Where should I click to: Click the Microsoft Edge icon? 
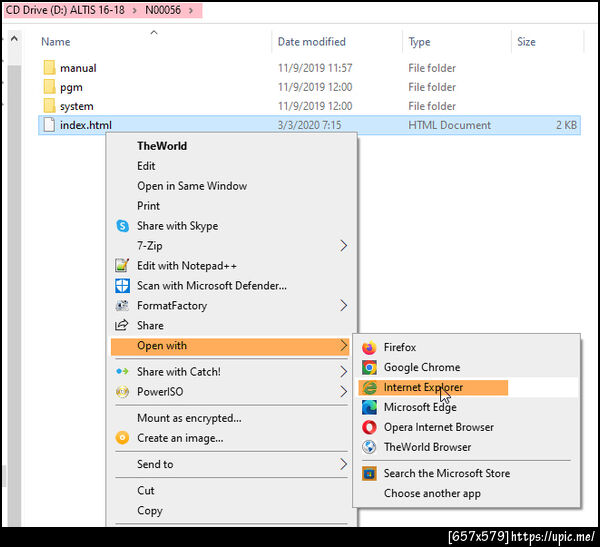point(369,407)
